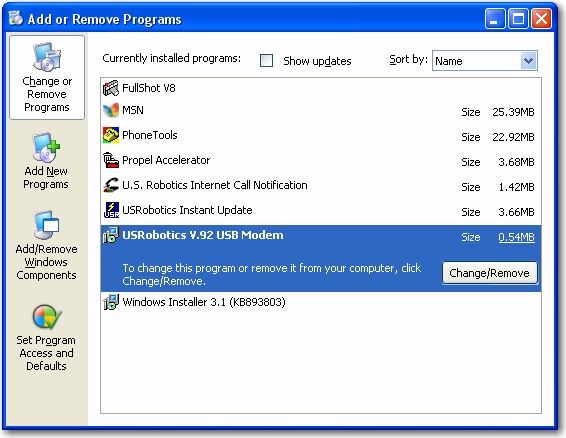Click the Add or Remove Programs title bar icon

16,18
